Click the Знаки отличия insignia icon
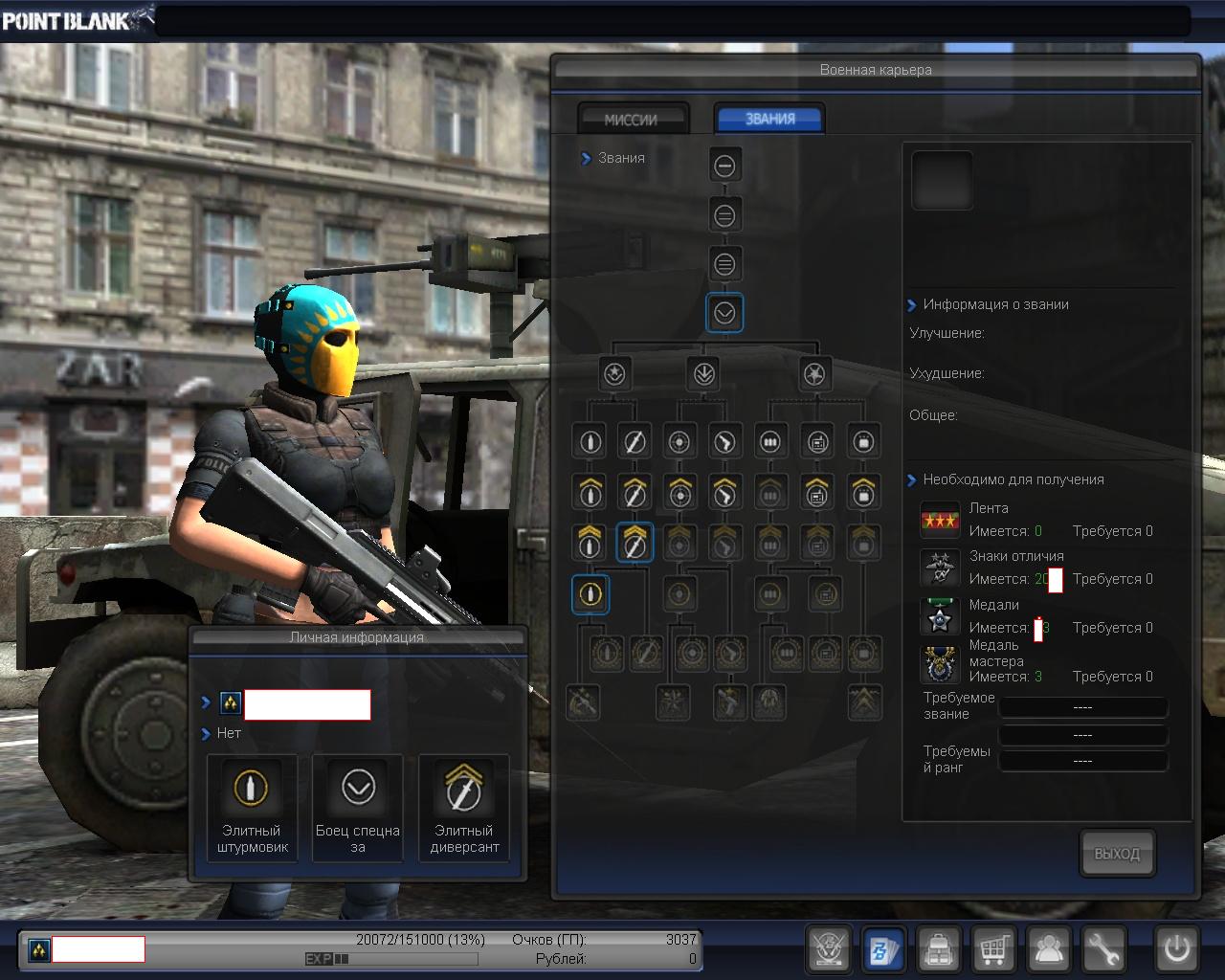Viewport: 1225px width, 980px height. pos(940,568)
